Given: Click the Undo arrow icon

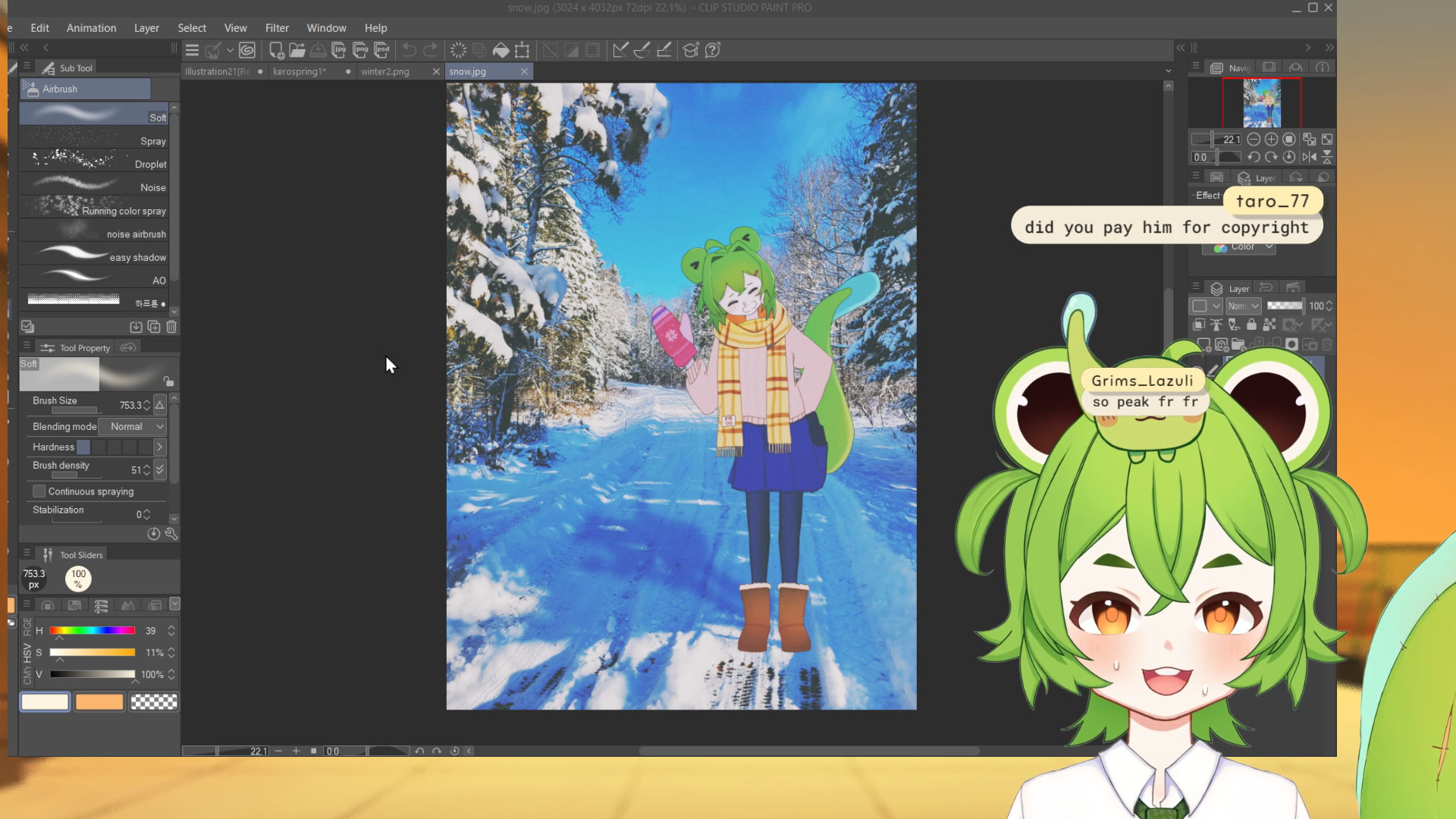Looking at the screenshot, I should pyautogui.click(x=409, y=50).
